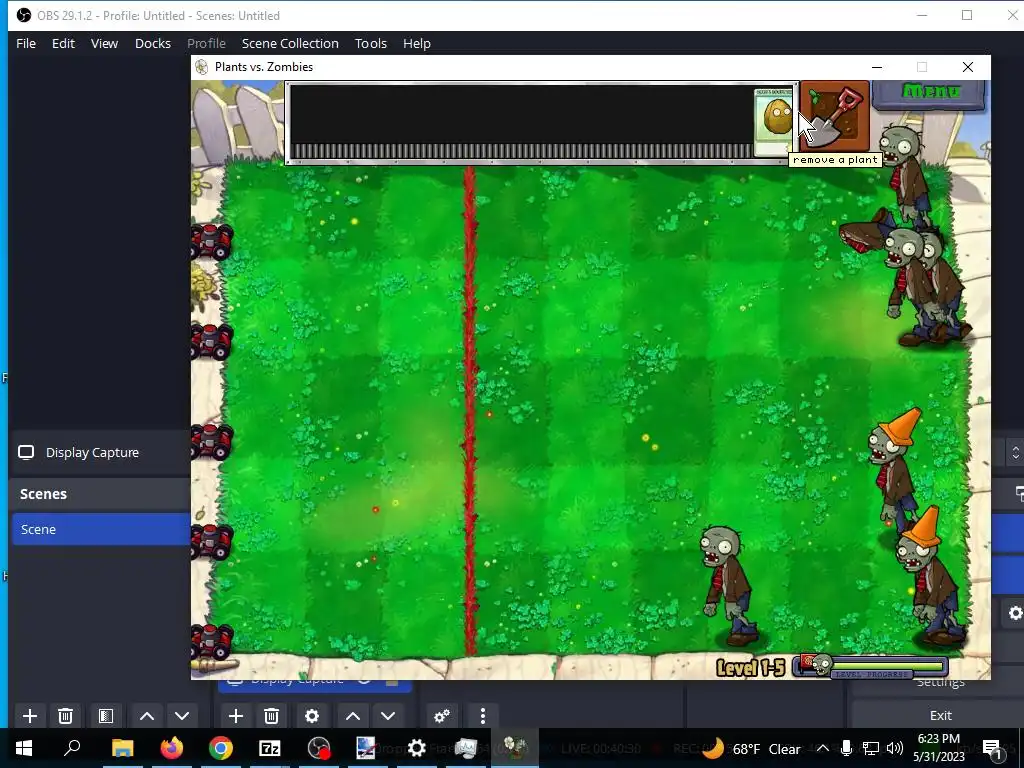Remove selected source with trash icon
1024x768 pixels.
click(x=272, y=716)
